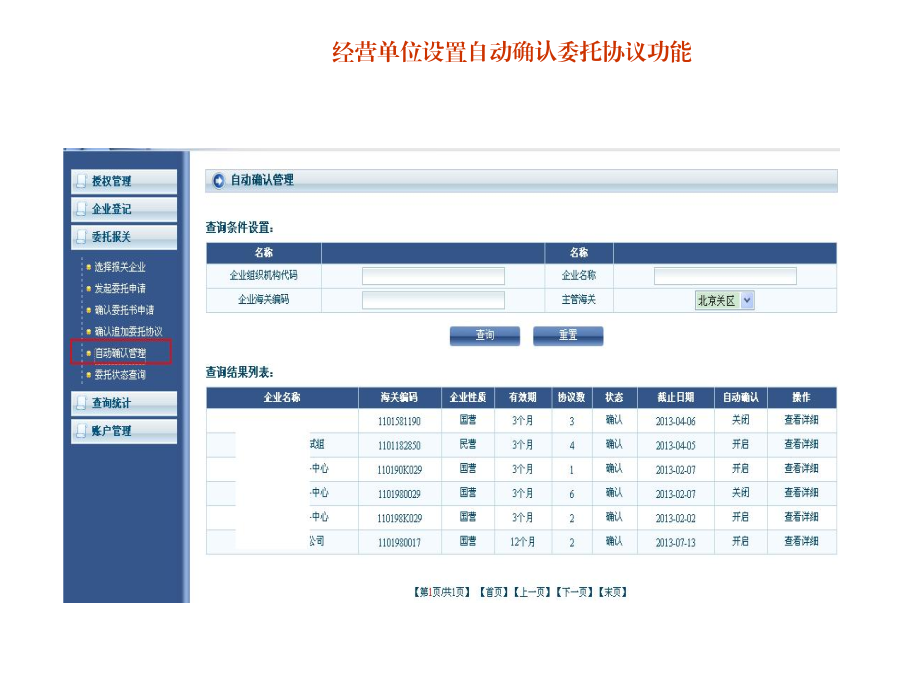Click the 自动确认 column header
The image size is (900, 675).
740,397
